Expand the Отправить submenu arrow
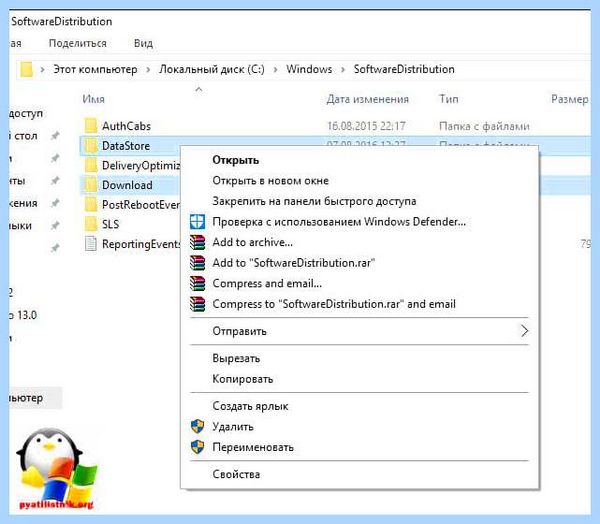The height and width of the screenshot is (524, 600). (524, 331)
